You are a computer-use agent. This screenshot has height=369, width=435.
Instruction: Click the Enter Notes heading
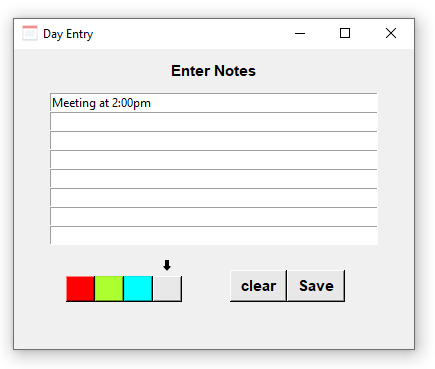(x=213, y=71)
